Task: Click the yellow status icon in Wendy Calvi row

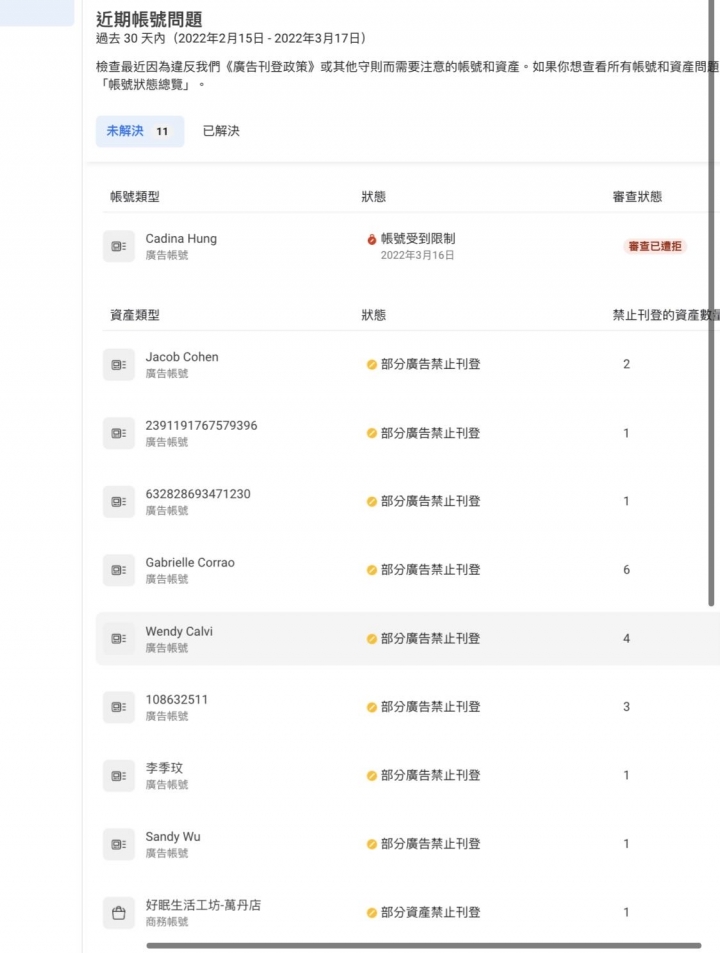Action: pyautogui.click(x=372, y=639)
